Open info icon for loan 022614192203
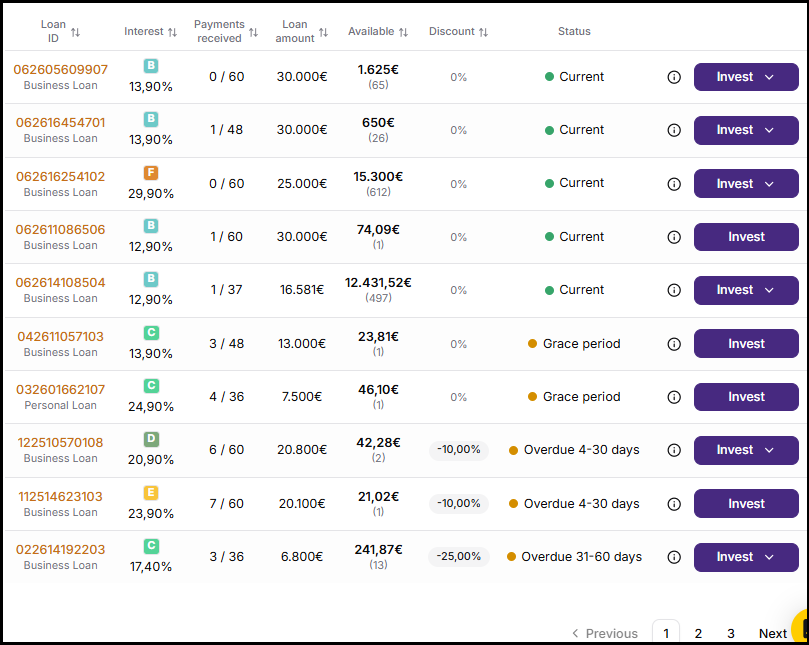Viewport: 809px width, 645px height. pyautogui.click(x=674, y=557)
